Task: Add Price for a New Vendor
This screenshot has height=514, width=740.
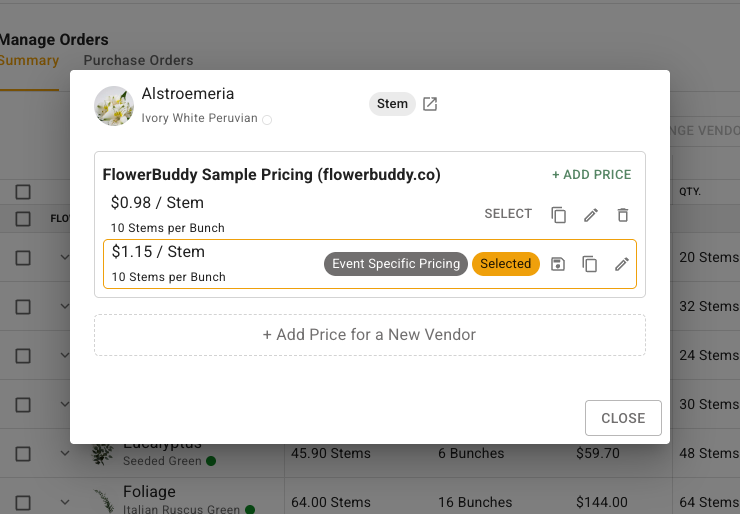Action: [370, 335]
